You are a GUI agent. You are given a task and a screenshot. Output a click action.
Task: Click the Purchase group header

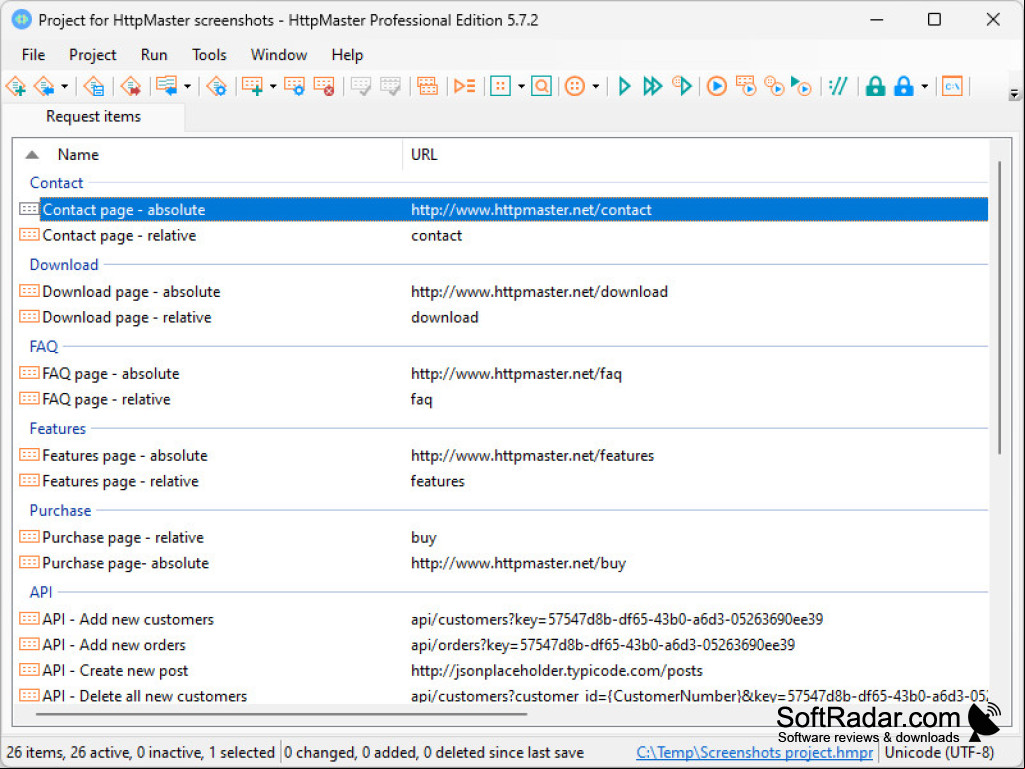[x=60, y=511]
